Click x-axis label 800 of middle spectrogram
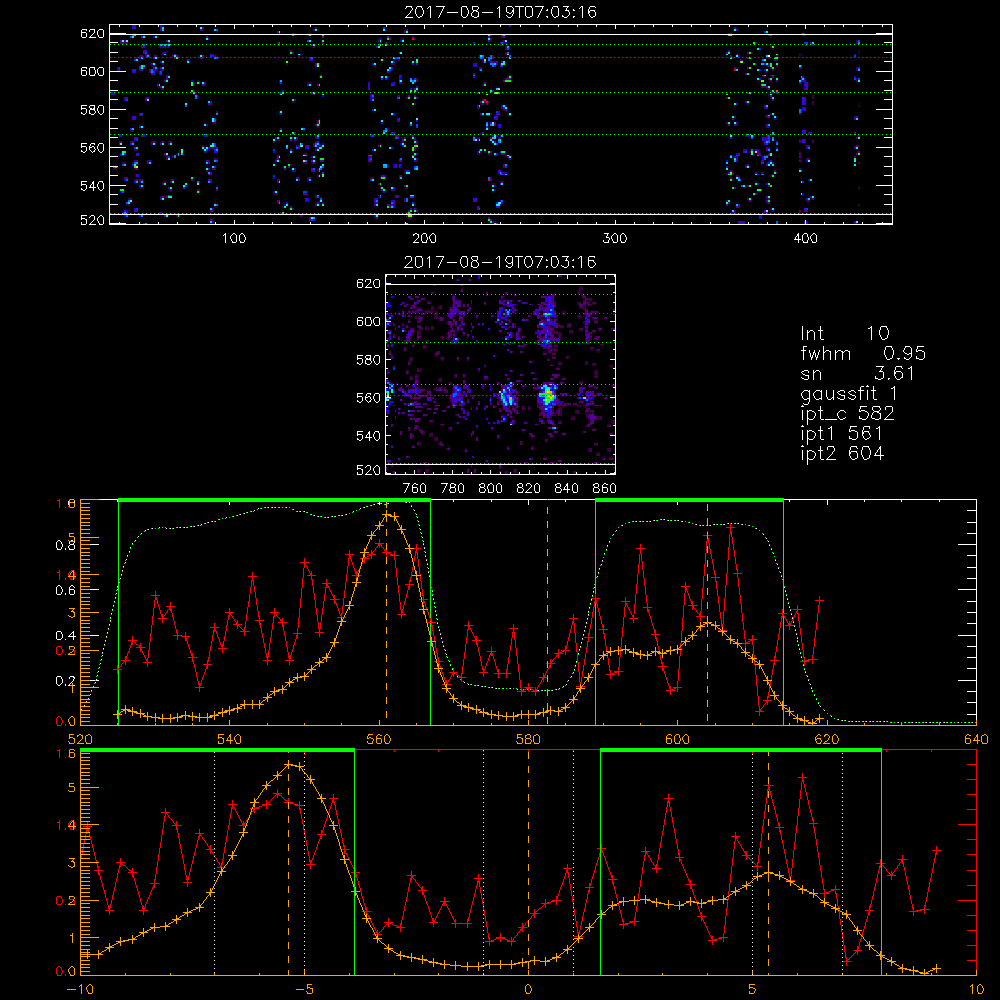The height and width of the screenshot is (1000, 1000). tap(490, 489)
